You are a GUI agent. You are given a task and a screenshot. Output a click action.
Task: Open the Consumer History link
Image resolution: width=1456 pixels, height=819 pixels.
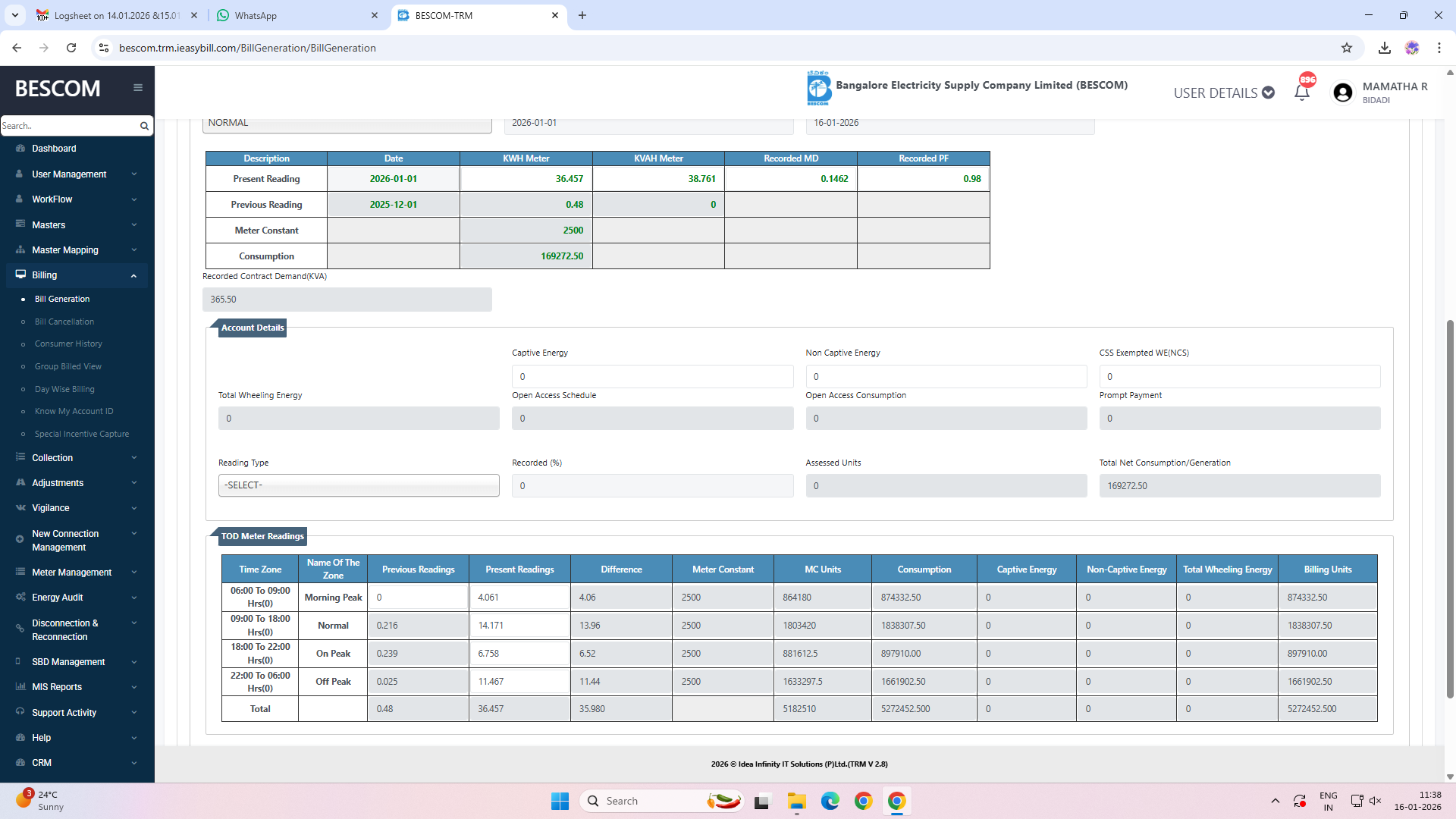[68, 344]
